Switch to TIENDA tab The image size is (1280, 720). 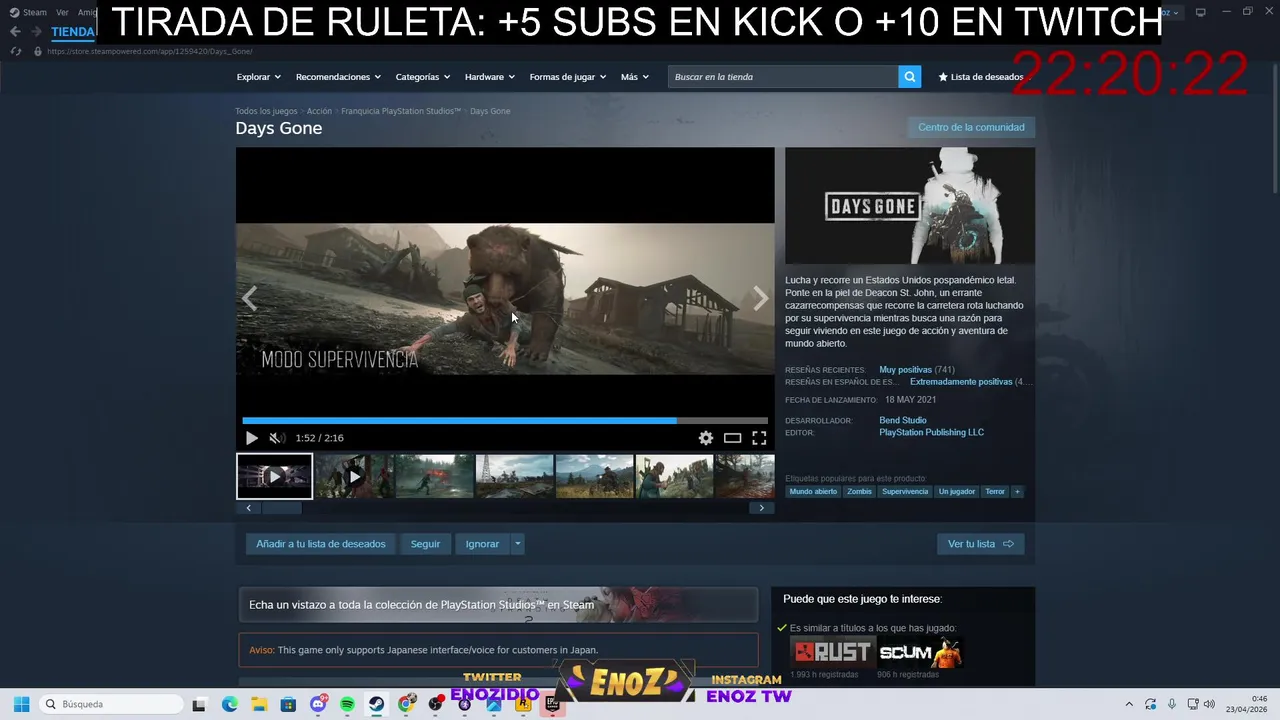(73, 32)
